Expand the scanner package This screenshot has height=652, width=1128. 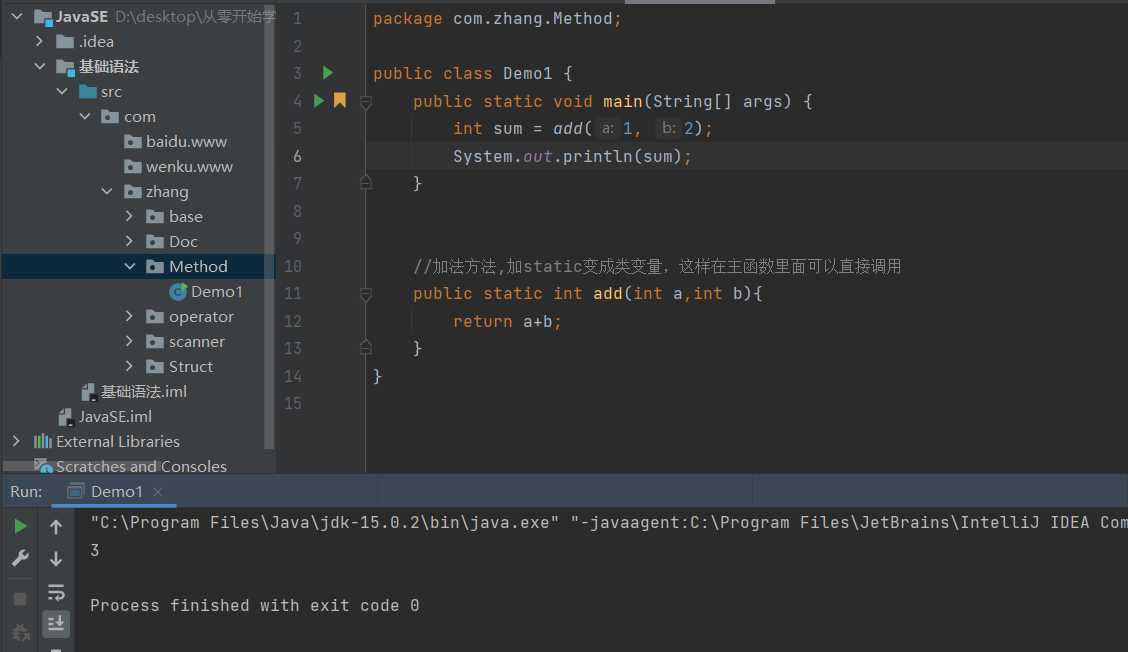pyautogui.click(x=129, y=341)
